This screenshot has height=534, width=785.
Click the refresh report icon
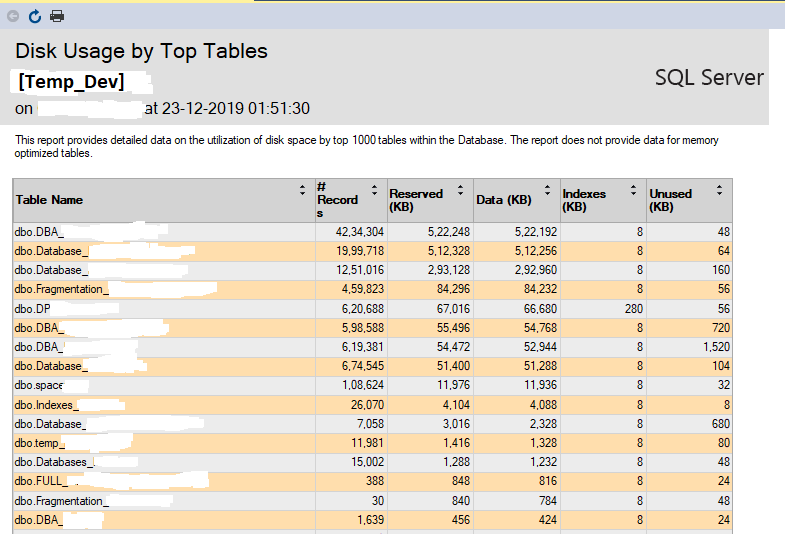coord(35,16)
